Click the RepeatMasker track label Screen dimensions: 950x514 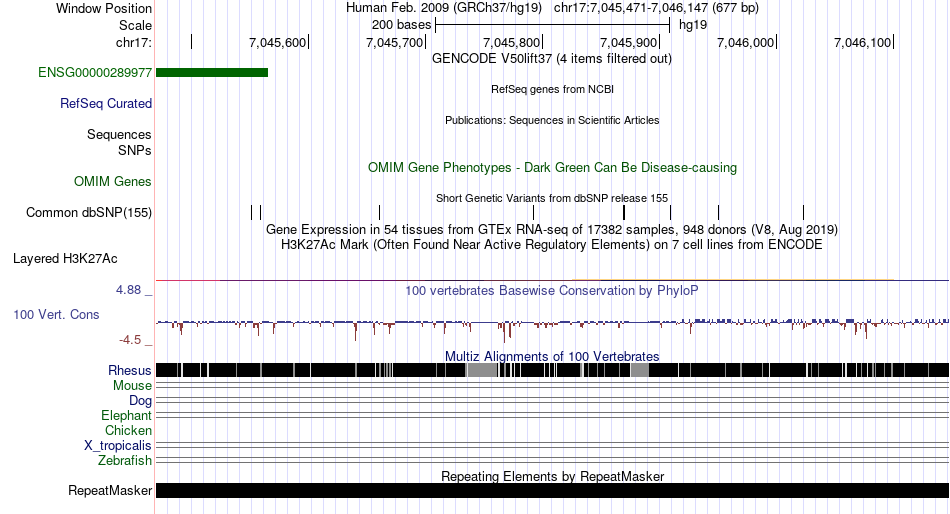[110, 490]
